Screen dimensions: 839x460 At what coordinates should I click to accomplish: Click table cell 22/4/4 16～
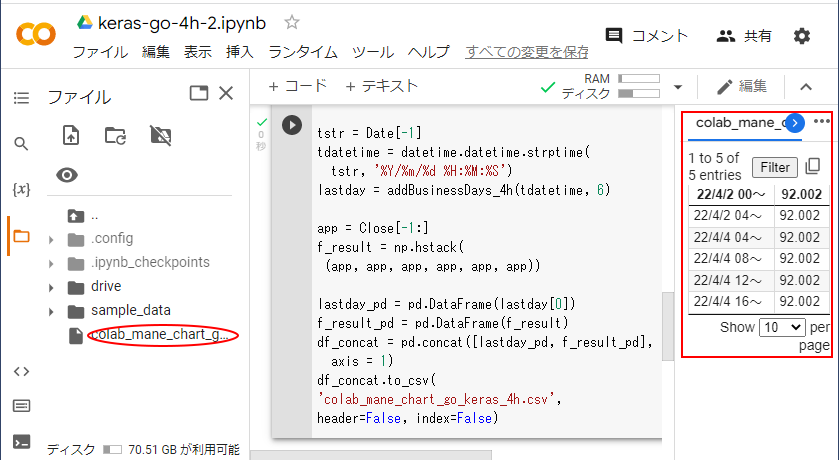coord(730,302)
